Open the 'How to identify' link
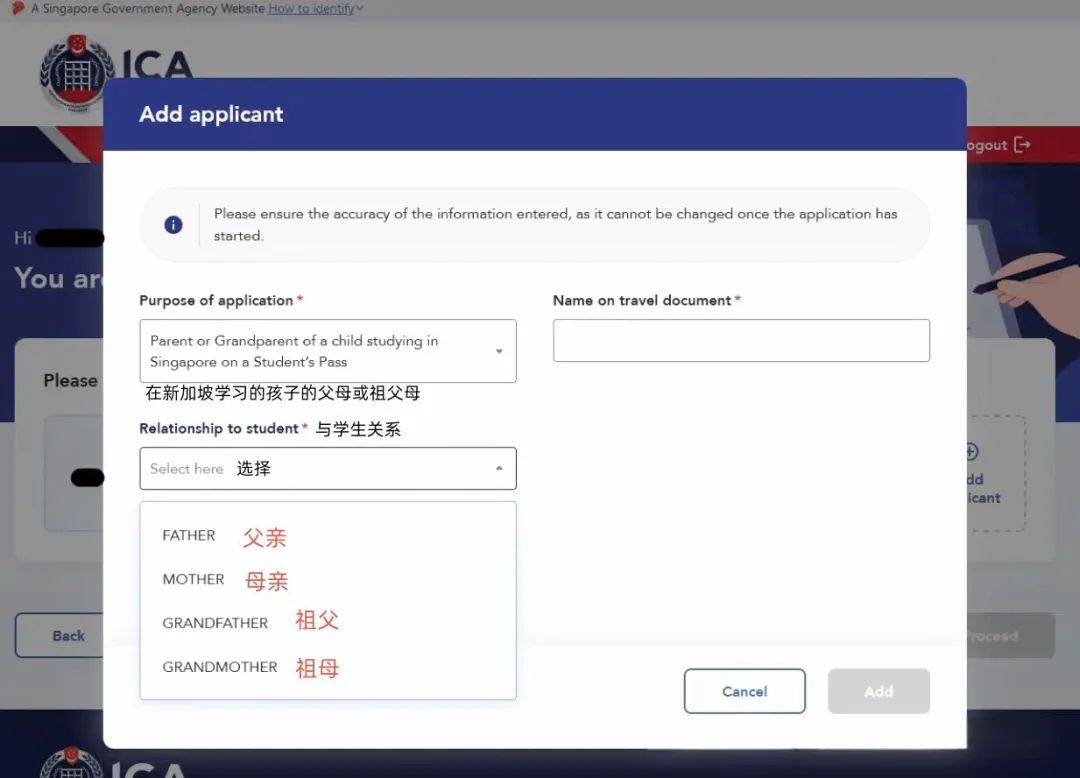1080x778 pixels. (311, 9)
